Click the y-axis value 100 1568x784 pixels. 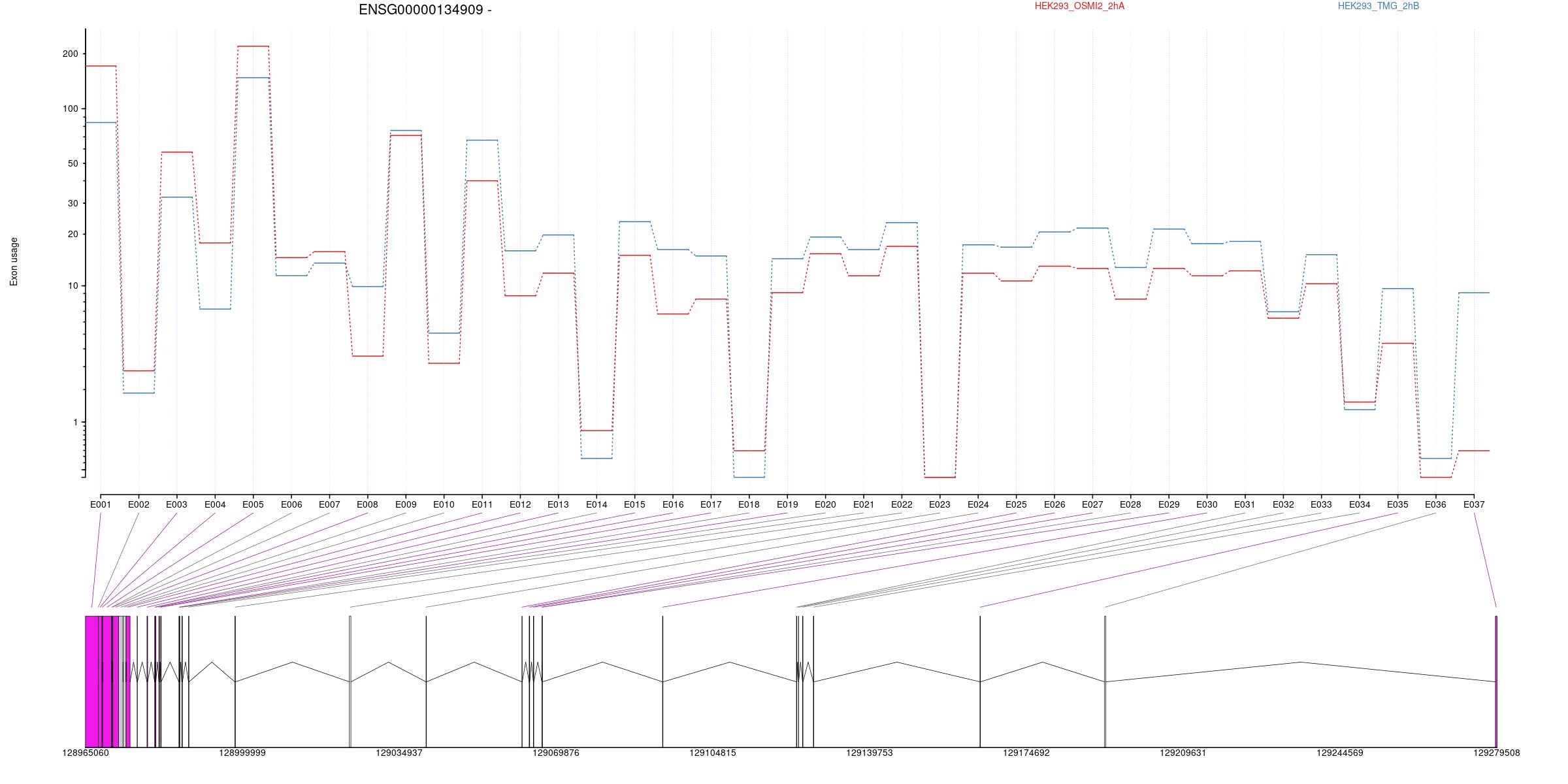click(x=70, y=108)
